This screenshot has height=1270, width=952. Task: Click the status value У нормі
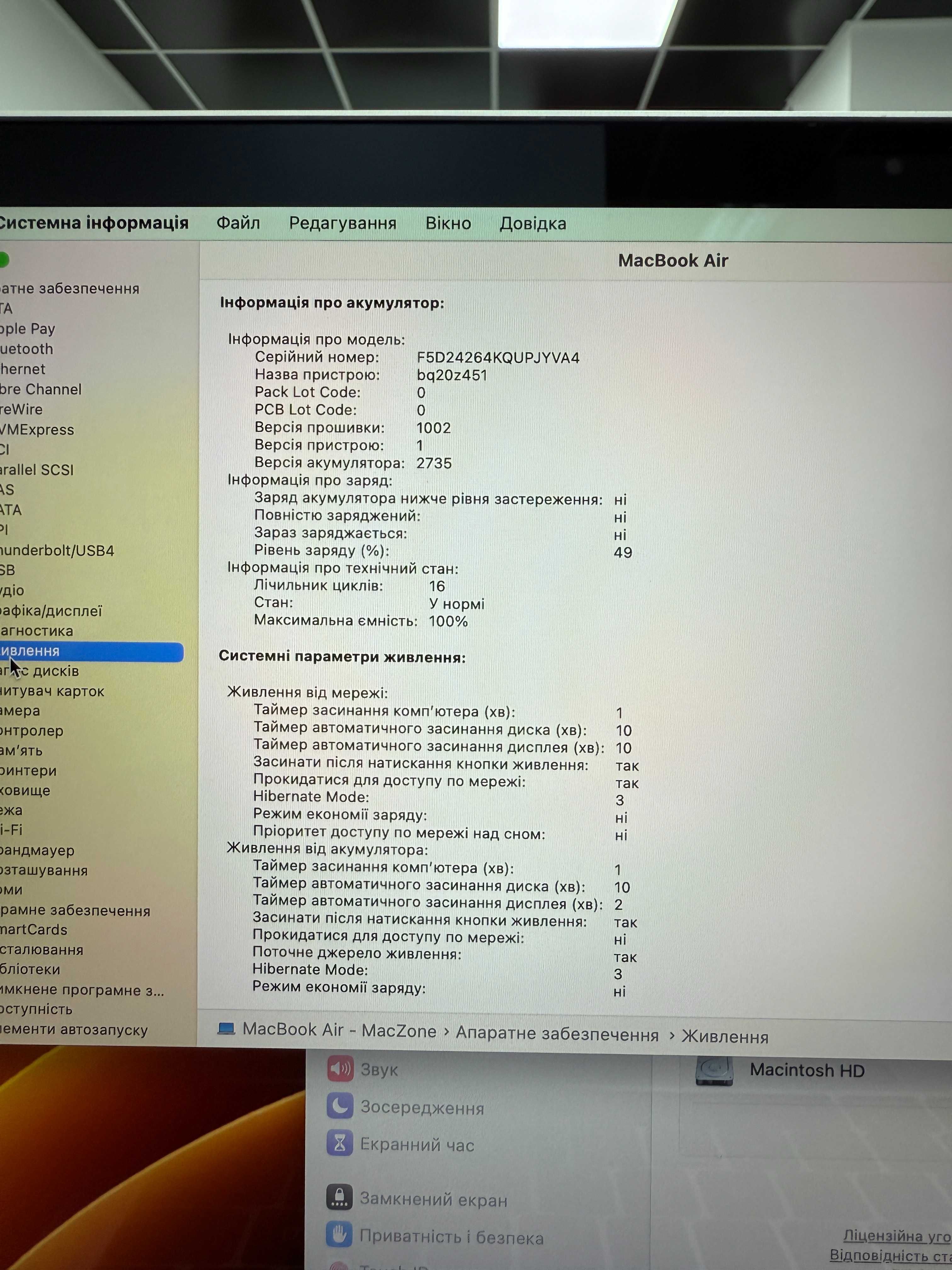click(457, 604)
